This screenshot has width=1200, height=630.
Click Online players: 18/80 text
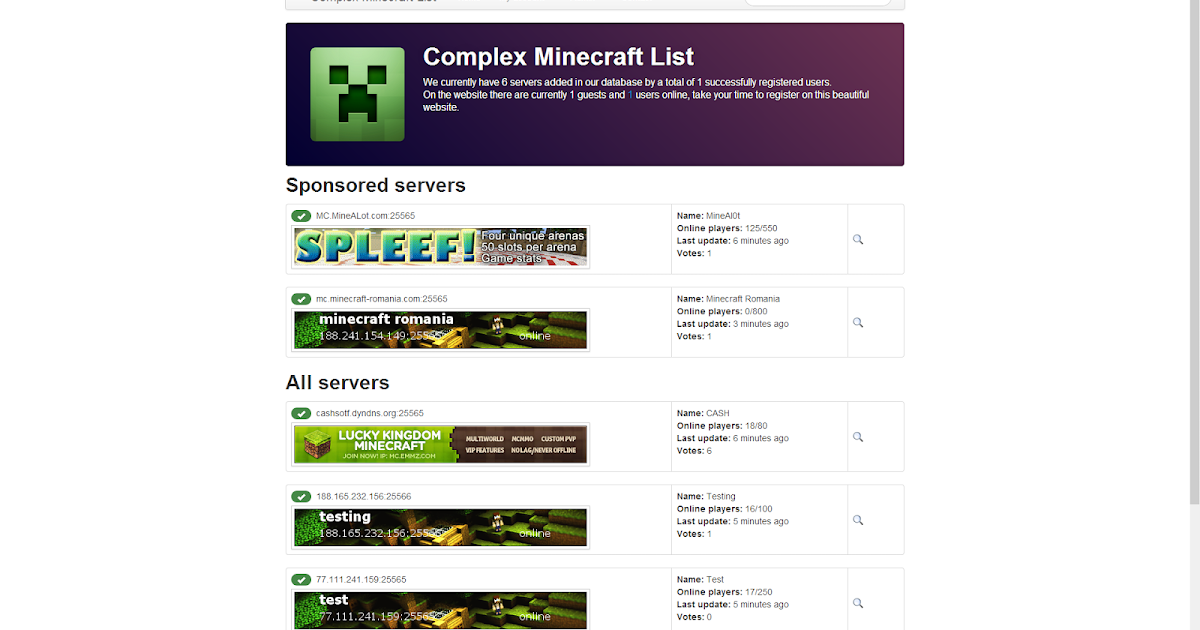722,425
